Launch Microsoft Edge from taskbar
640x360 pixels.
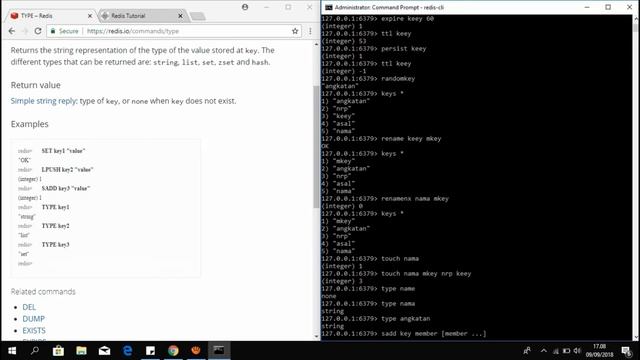click(x=127, y=350)
